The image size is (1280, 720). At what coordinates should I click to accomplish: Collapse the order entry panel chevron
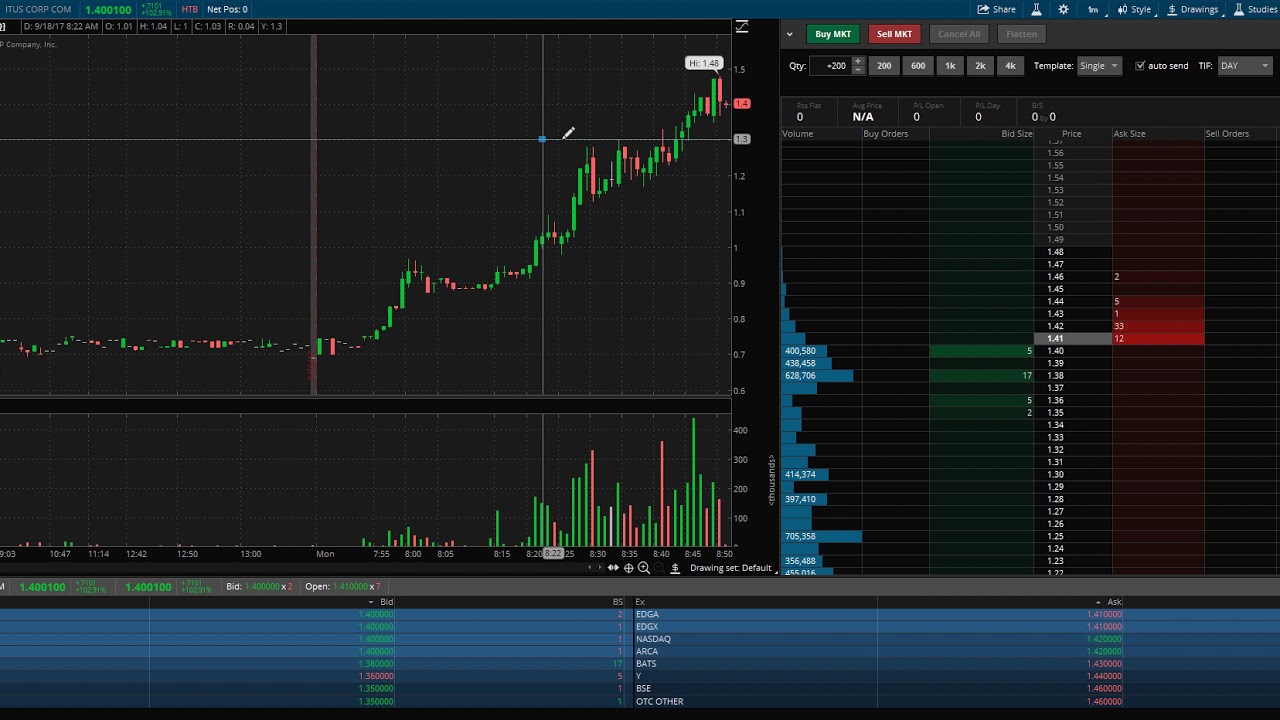tap(789, 34)
